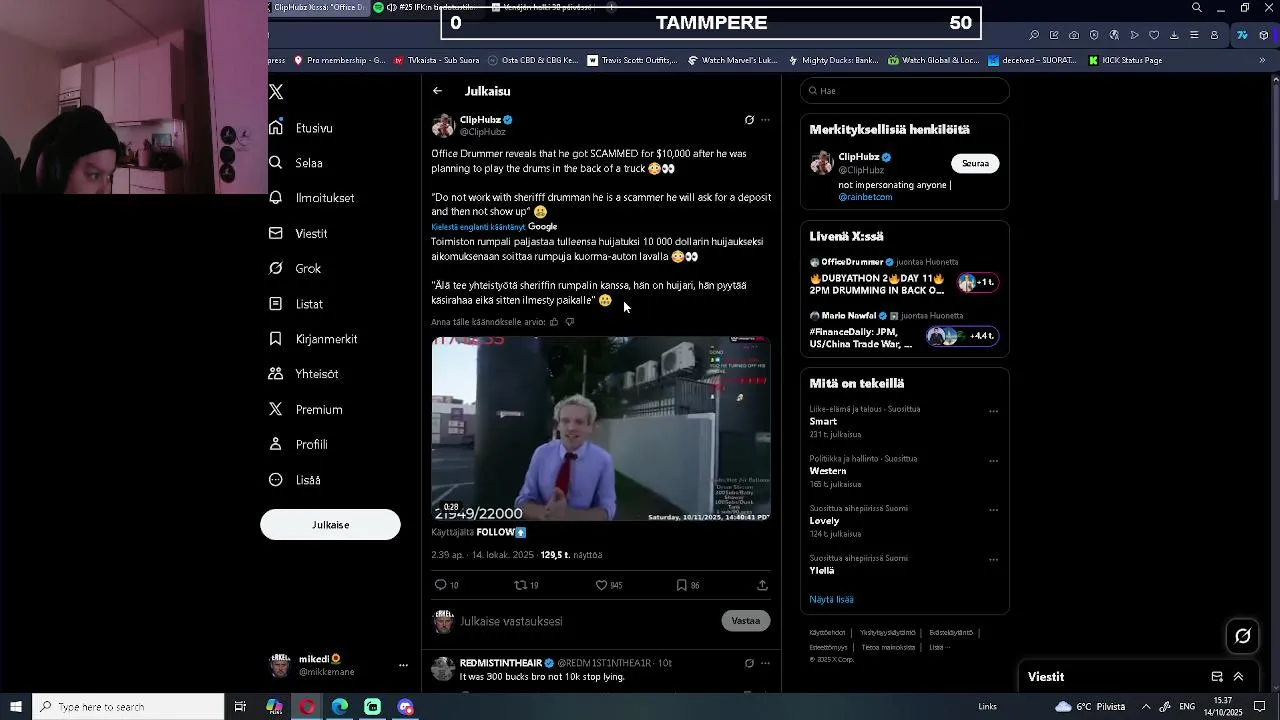Image resolution: width=1280 pixels, height=720 pixels.
Task: Click thumbs down on translation rating
Action: click(x=570, y=322)
